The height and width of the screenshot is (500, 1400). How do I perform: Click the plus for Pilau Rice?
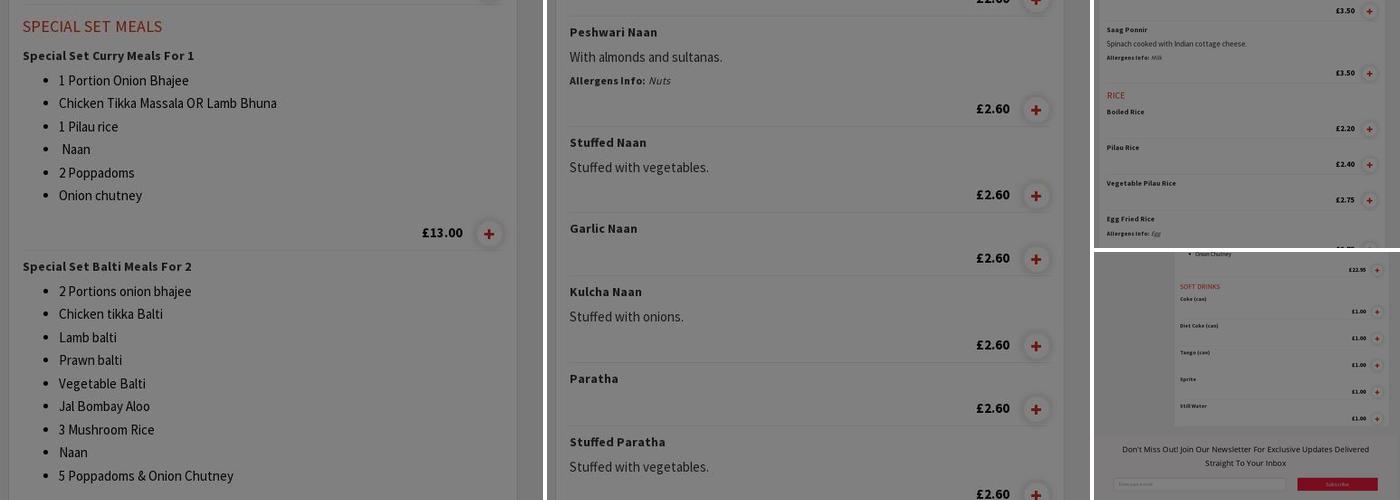pos(1370,165)
